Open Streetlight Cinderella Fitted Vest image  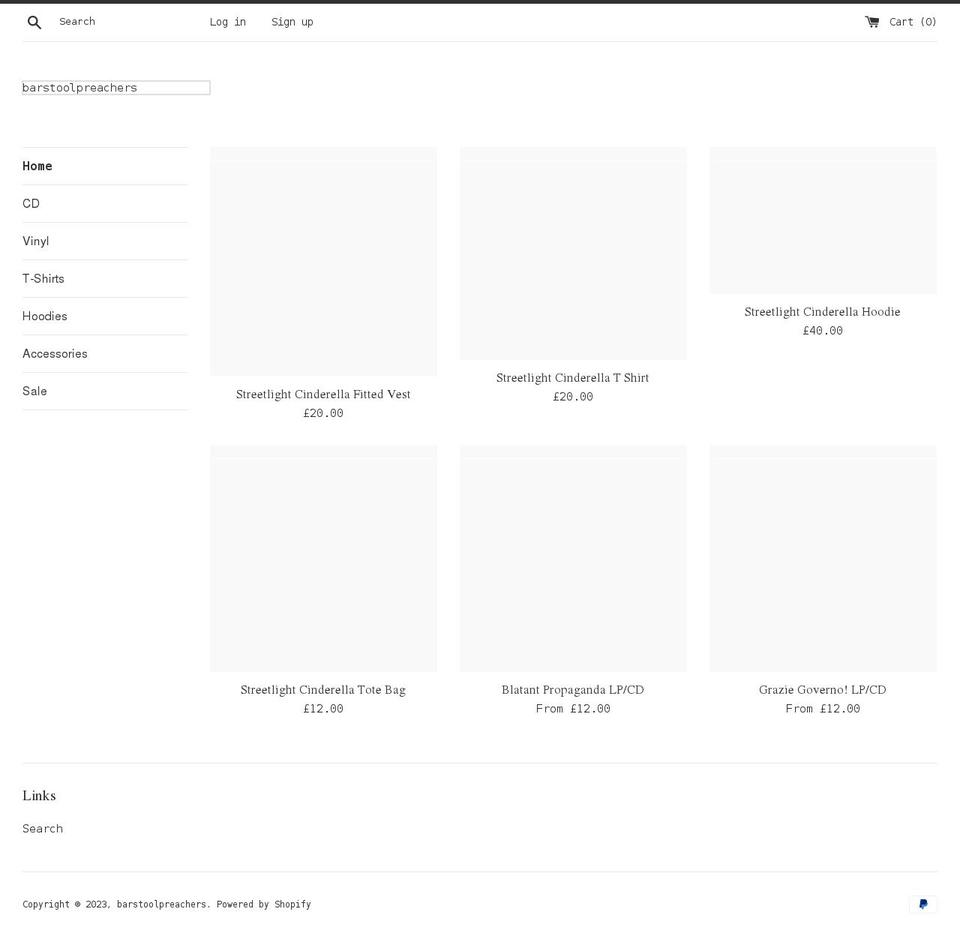323,261
